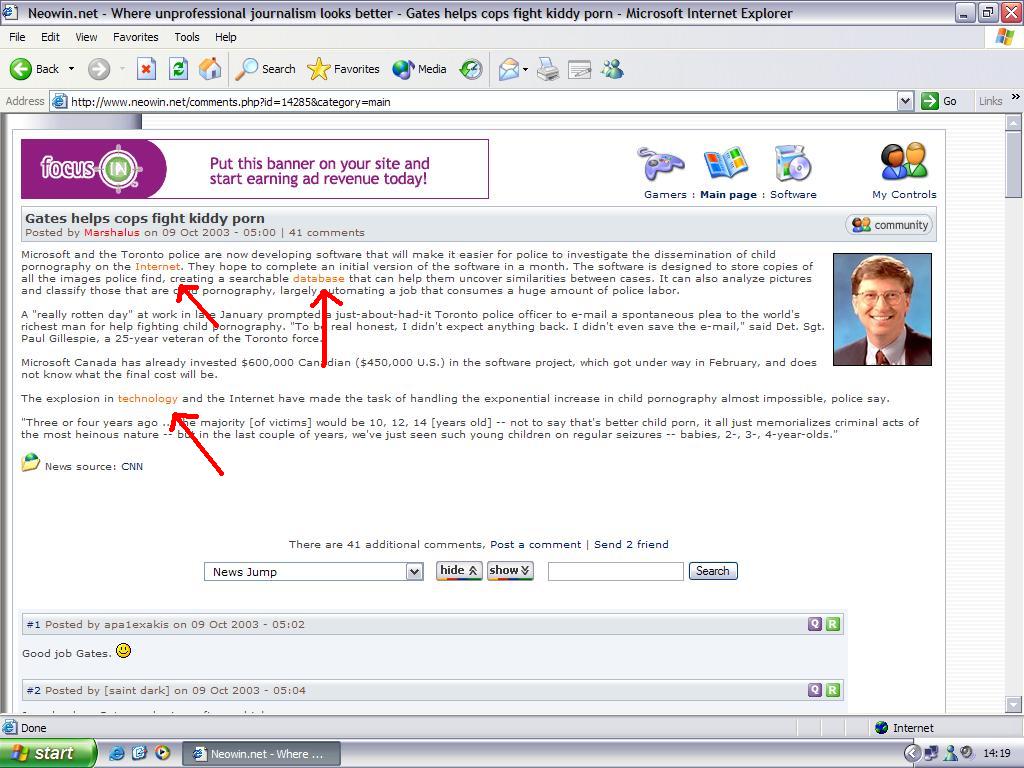Open the View menu
The height and width of the screenshot is (768, 1024).
click(x=86, y=37)
